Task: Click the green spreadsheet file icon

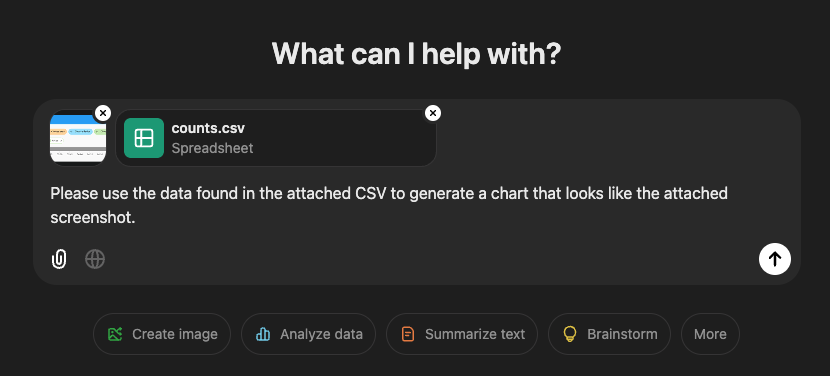Action: tap(144, 138)
